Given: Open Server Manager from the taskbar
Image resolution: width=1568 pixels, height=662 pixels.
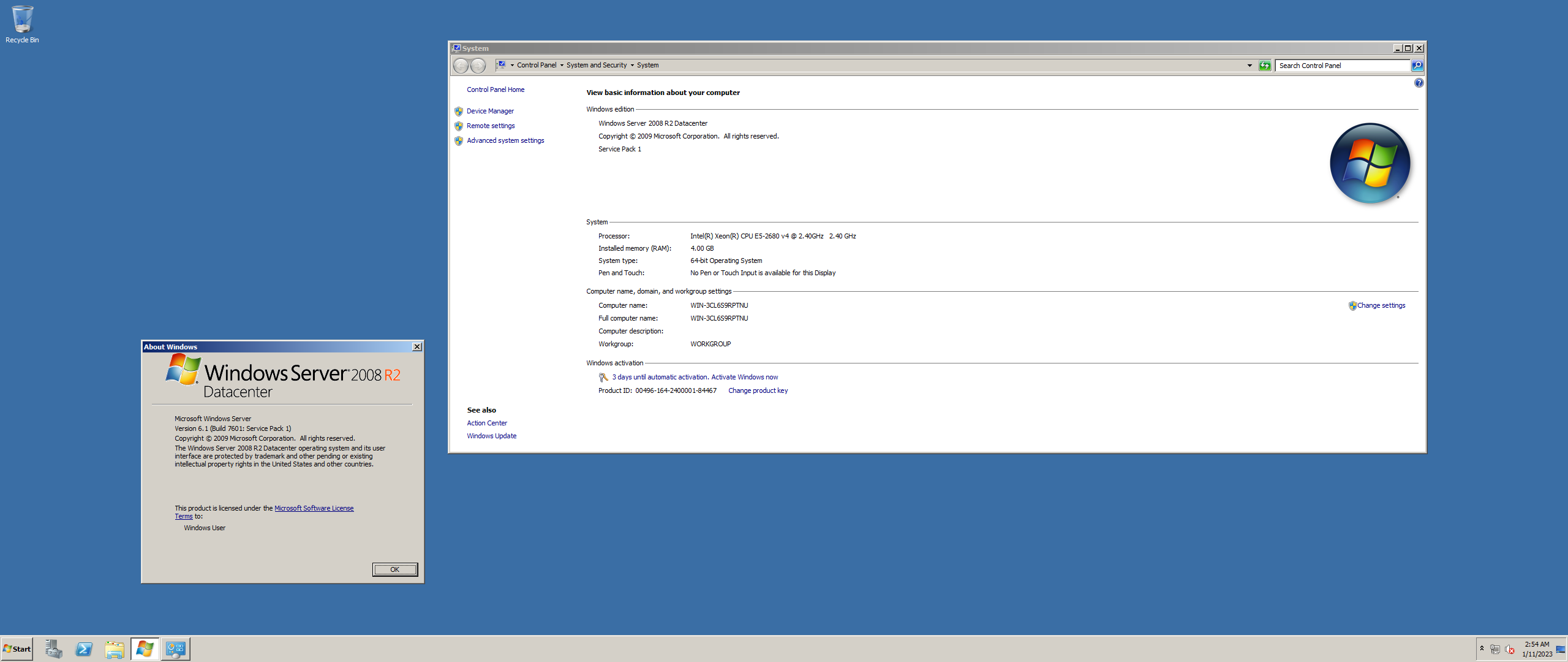Looking at the screenshot, I should [x=53, y=649].
